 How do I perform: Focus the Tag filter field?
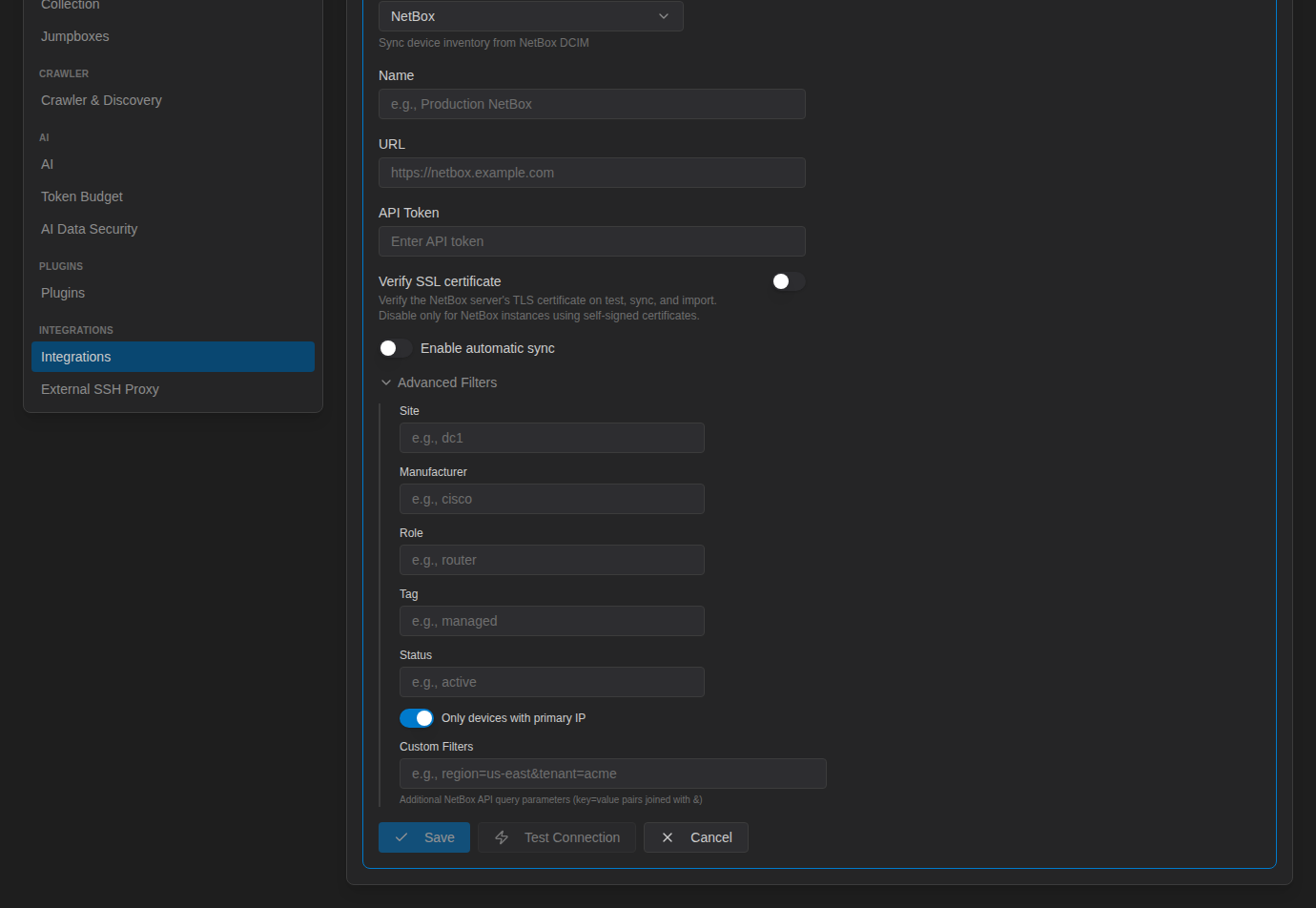pyautogui.click(x=552, y=621)
